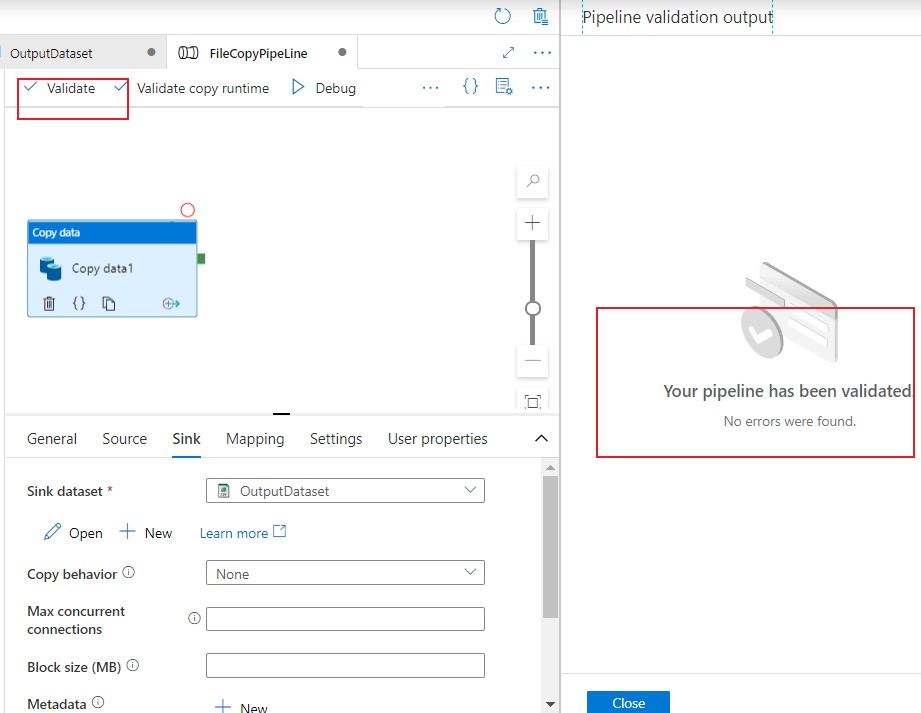
Task: Switch to the OutputDataset tab
Action: point(82,53)
